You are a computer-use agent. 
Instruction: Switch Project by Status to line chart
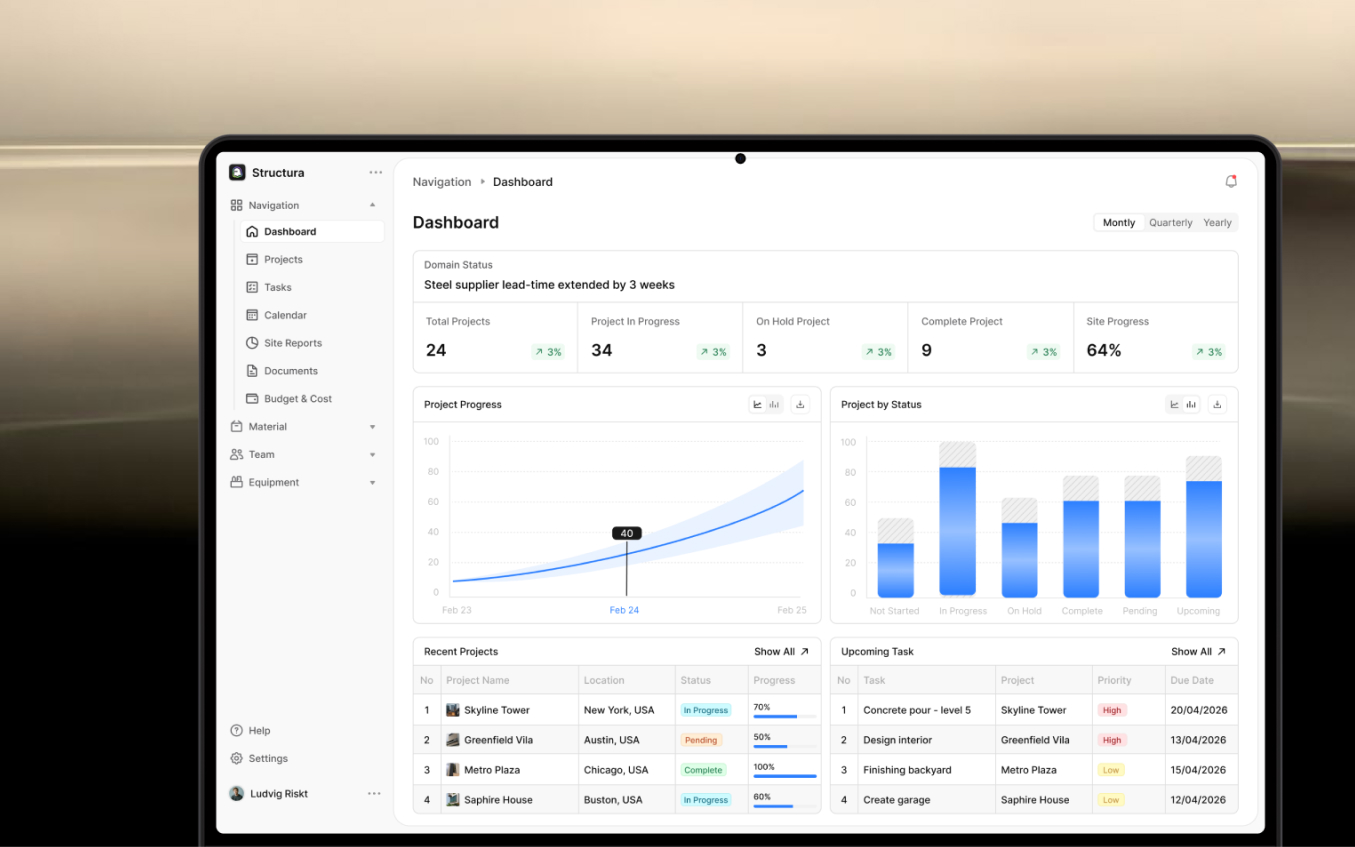click(1175, 404)
